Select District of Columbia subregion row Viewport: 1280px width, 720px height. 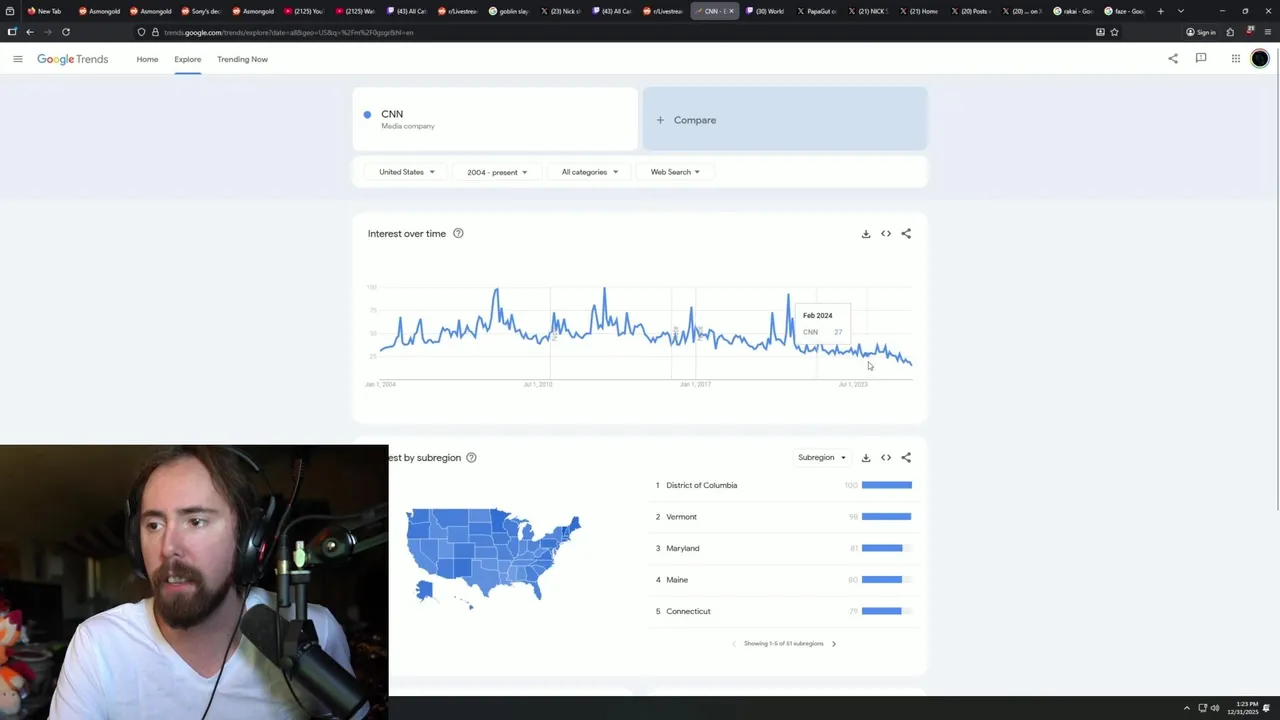click(x=784, y=485)
